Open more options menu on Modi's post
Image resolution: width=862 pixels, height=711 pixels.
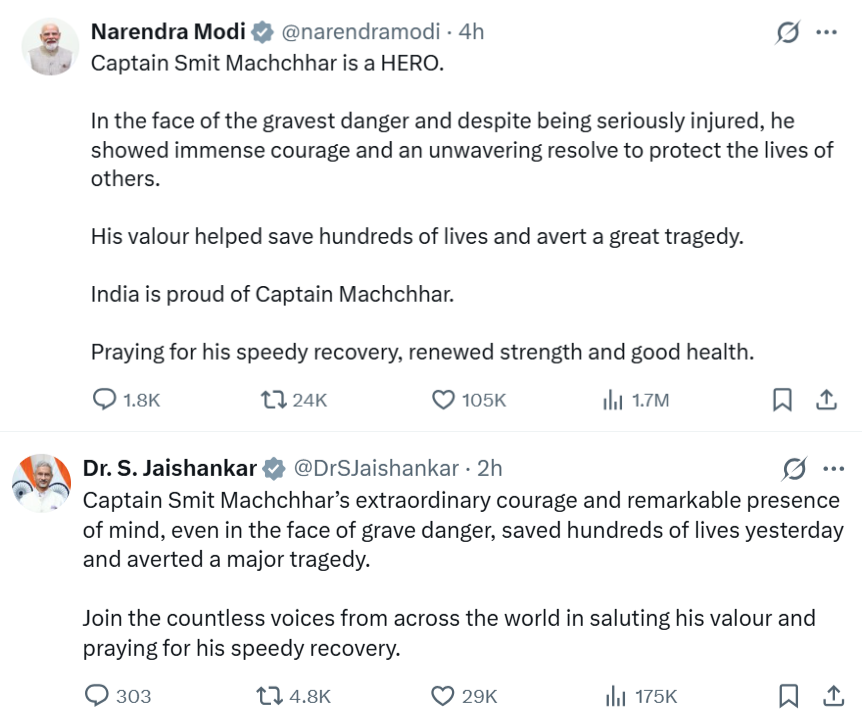pos(826,32)
